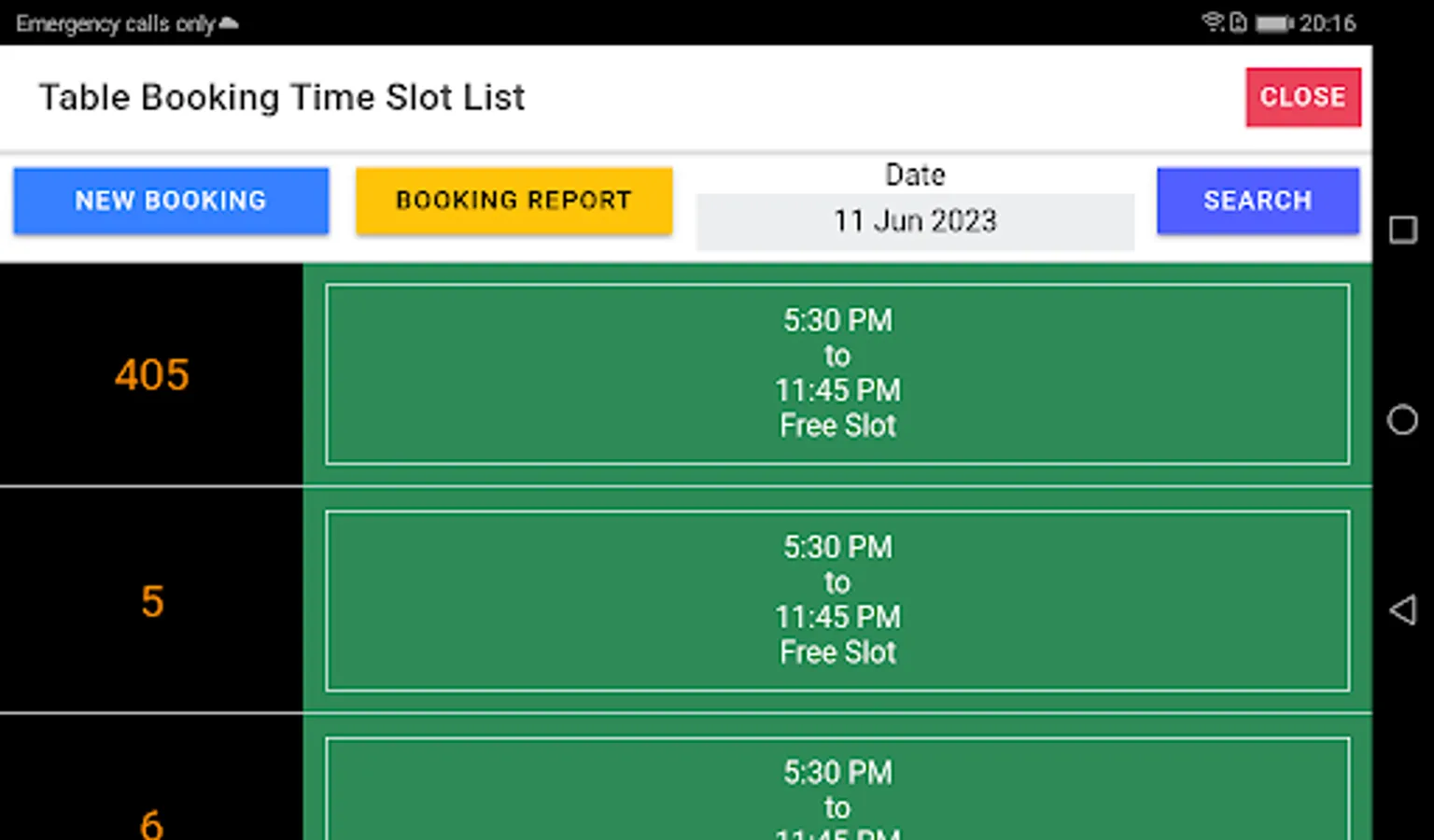Image resolution: width=1434 pixels, height=840 pixels.
Task: Choose table 5's free slot
Action: click(x=836, y=600)
